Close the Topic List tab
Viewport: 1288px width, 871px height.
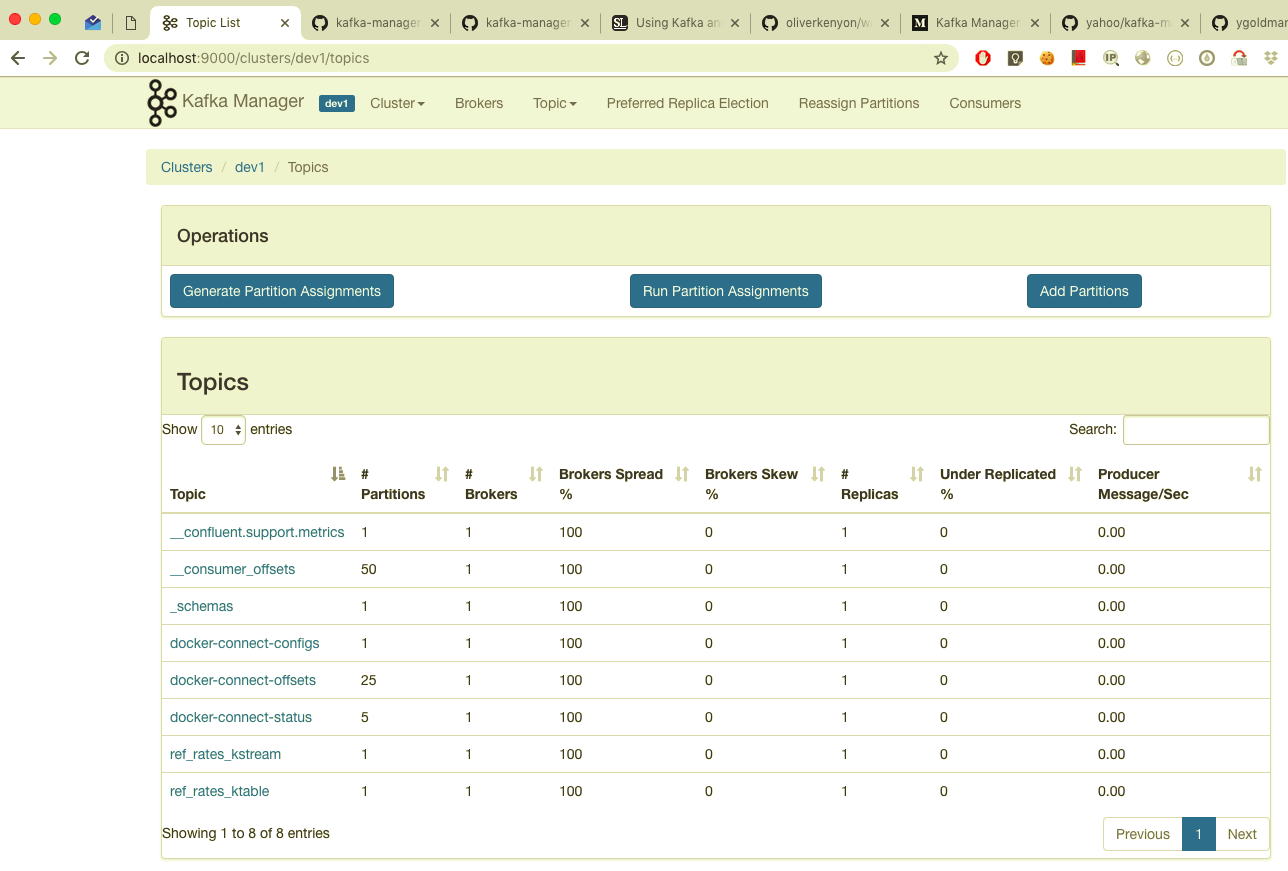click(x=285, y=22)
